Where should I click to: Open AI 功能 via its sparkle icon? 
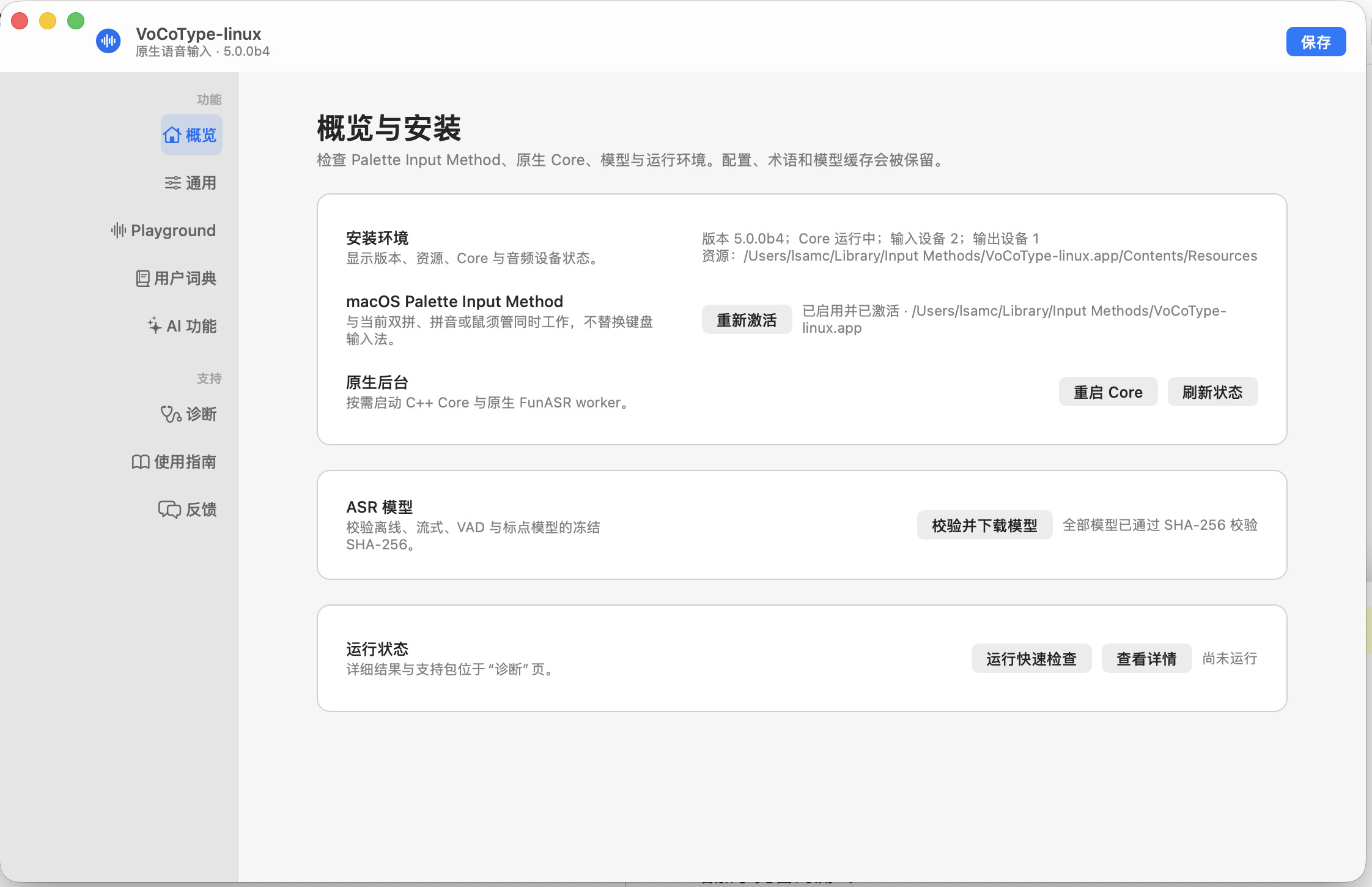(155, 325)
